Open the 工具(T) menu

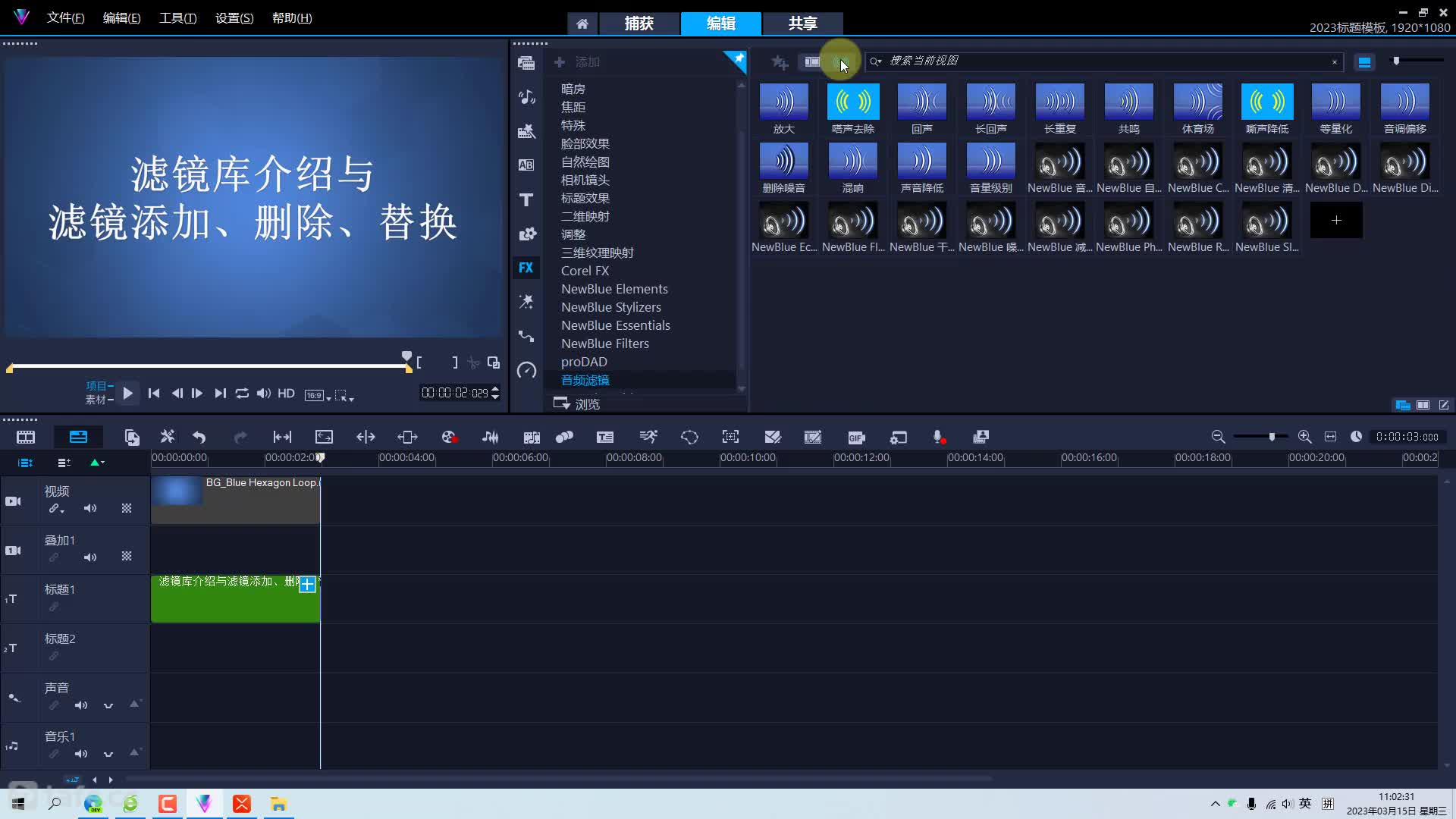177,18
